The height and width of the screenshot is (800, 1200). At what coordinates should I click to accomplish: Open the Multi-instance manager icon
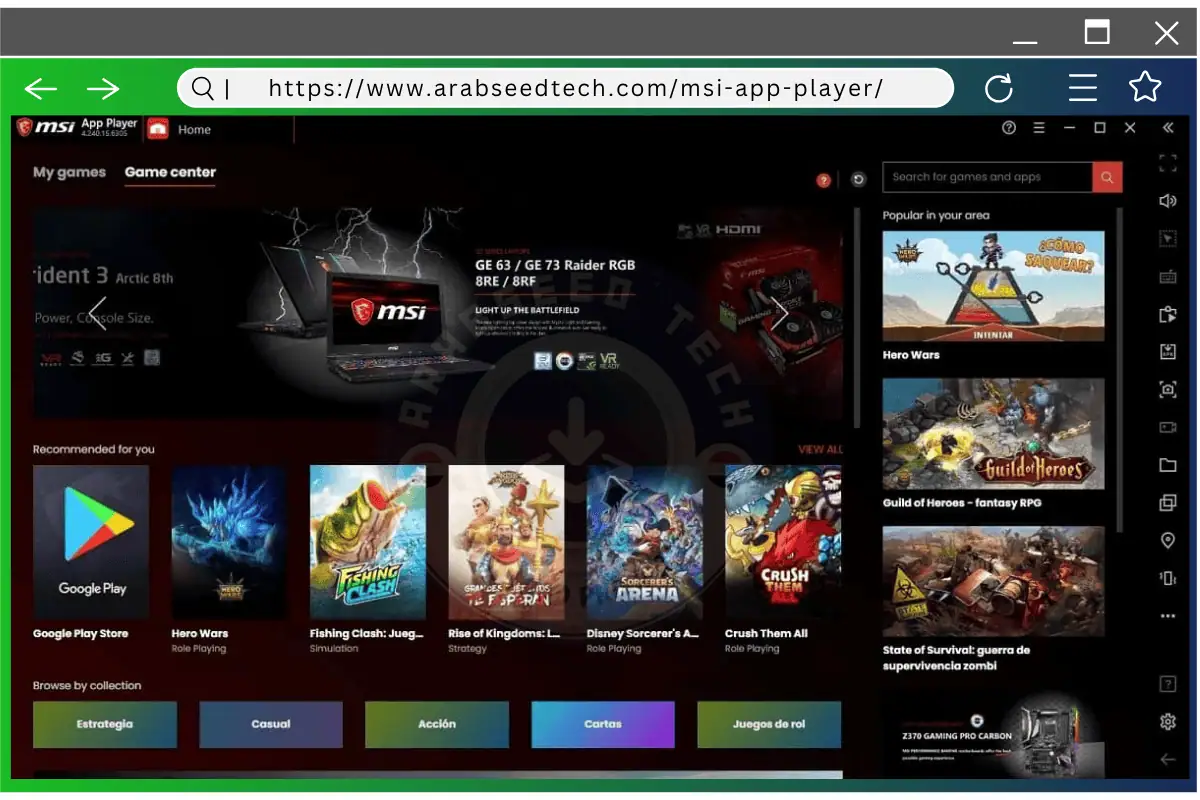coord(1167,503)
